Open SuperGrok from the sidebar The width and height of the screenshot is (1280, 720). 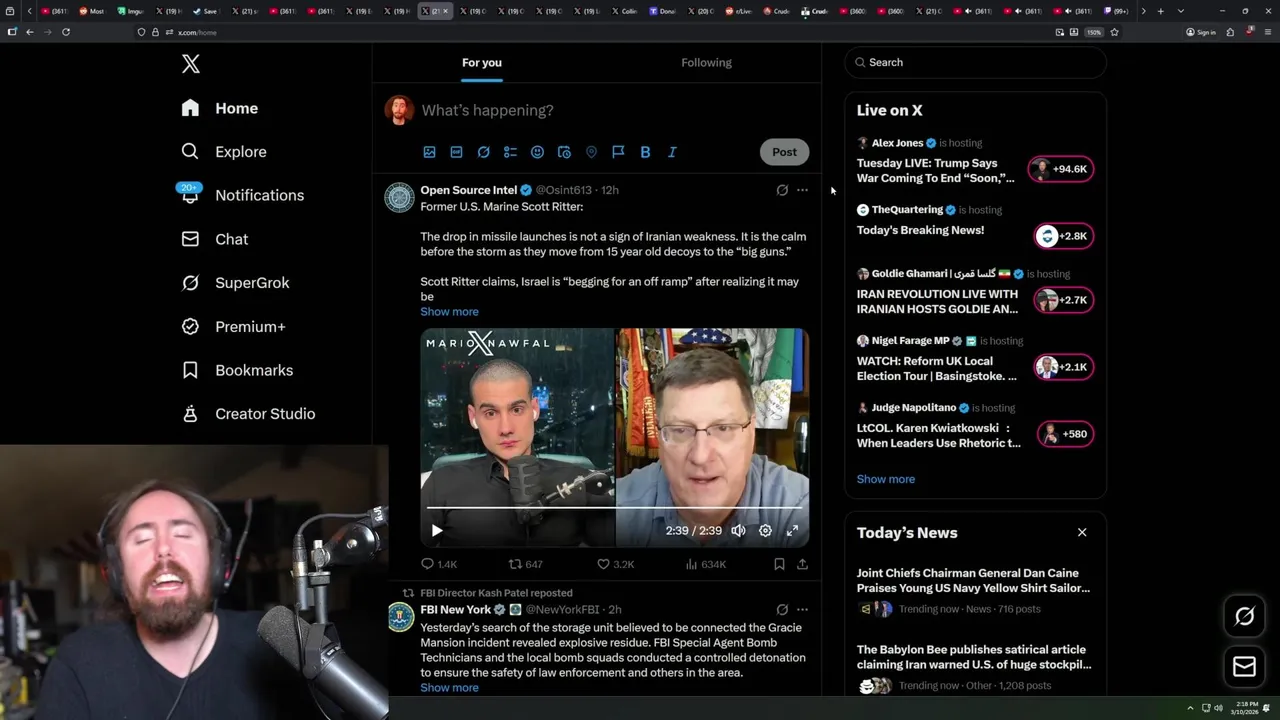tap(236, 283)
